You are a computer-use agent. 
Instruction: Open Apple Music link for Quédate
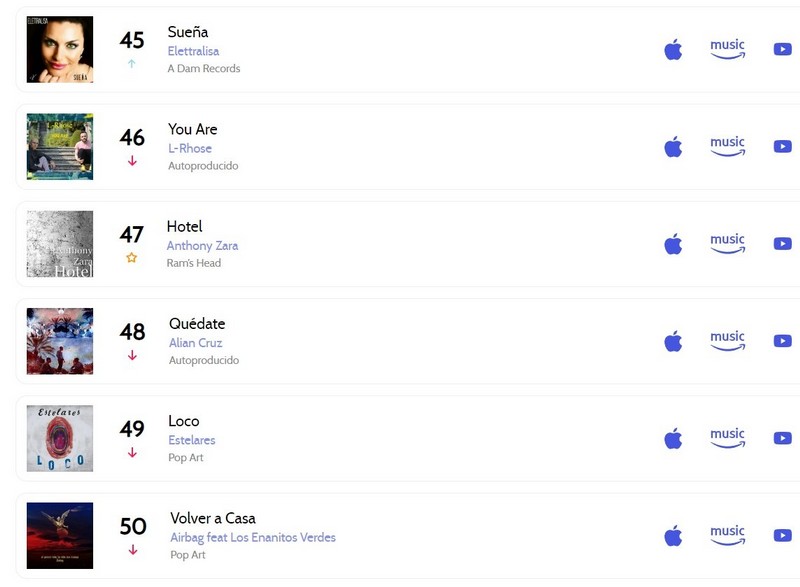tap(673, 341)
